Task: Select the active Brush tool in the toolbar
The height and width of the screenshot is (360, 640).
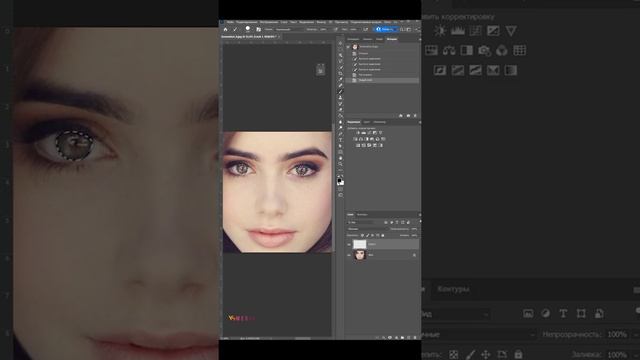Action: 340,91
